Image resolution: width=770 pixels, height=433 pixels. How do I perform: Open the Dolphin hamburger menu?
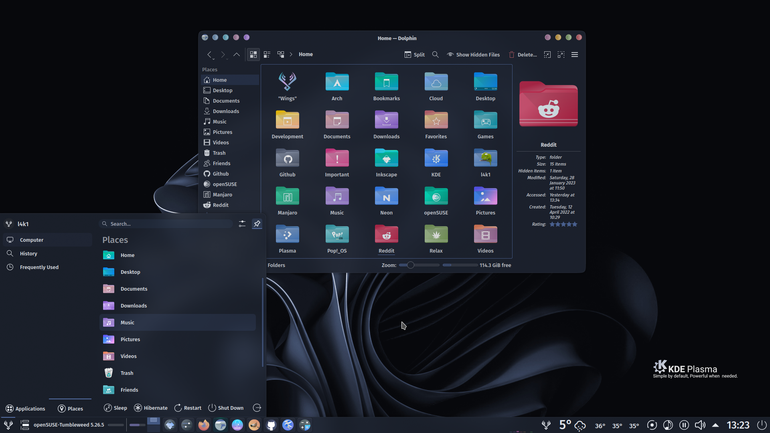(575, 54)
